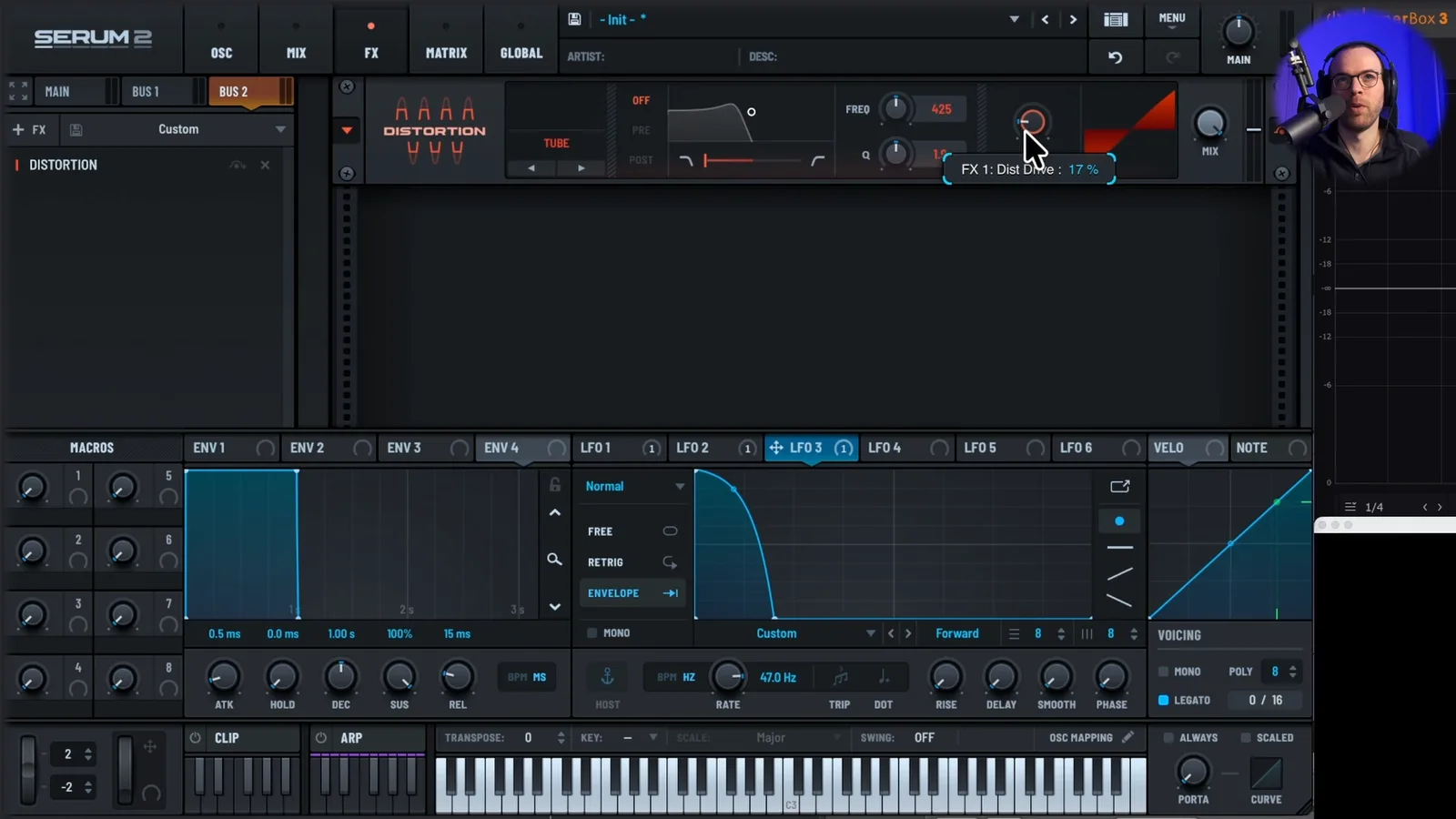The width and height of the screenshot is (1456, 819).
Task: Click the SWING OFF value
Action: coord(925,737)
